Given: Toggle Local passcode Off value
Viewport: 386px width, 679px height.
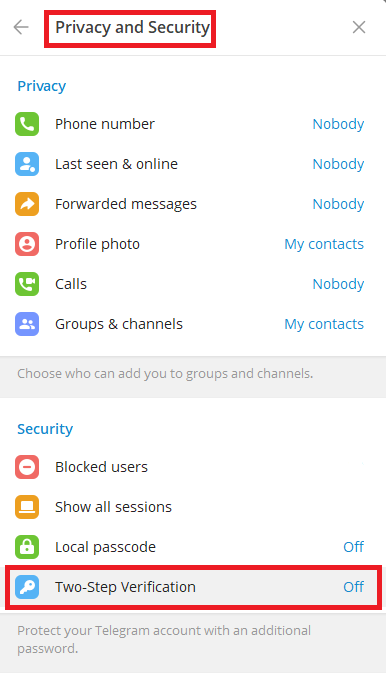Looking at the screenshot, I should pos(354,547).
